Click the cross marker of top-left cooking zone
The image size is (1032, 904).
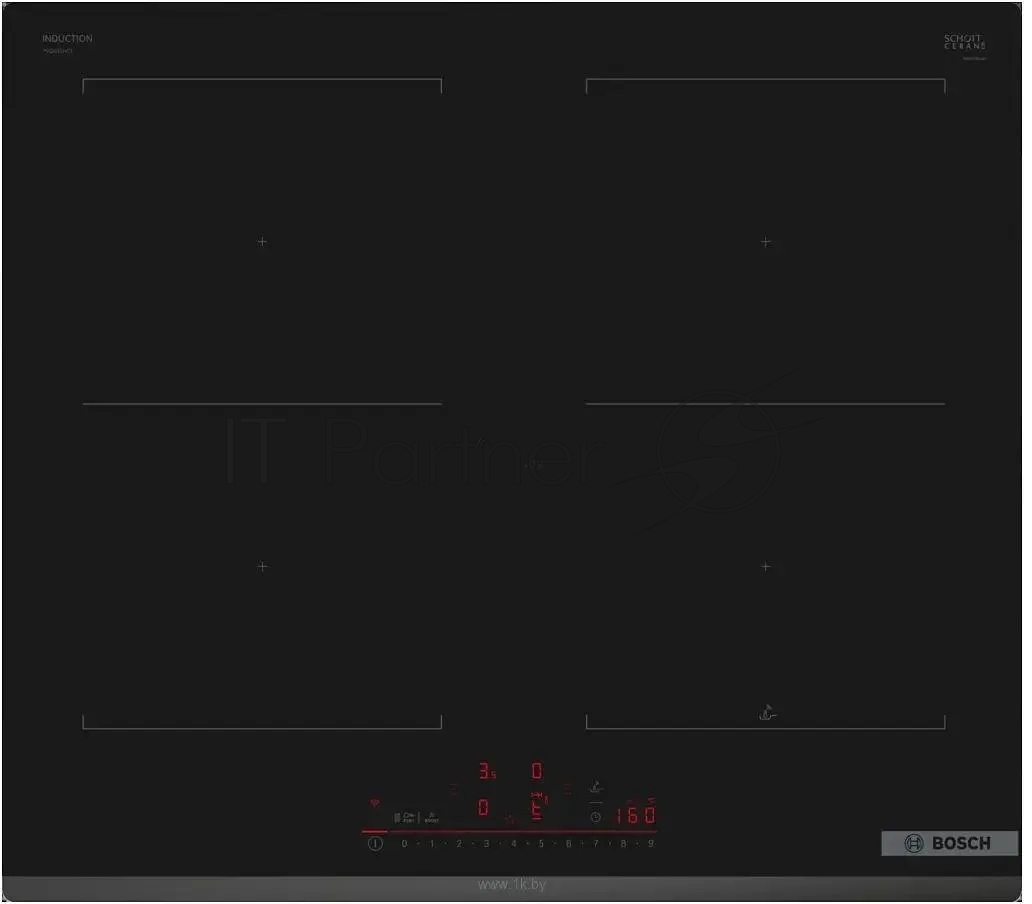[262, 241]
